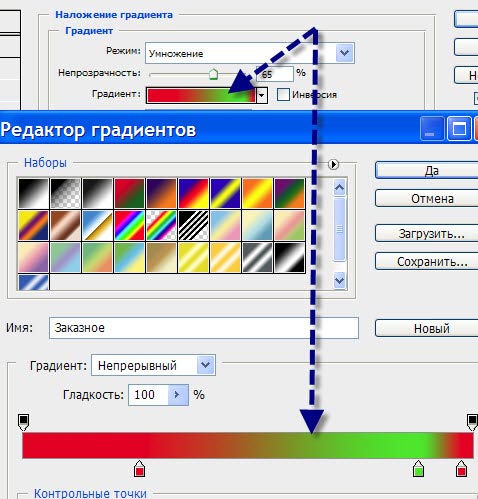This screenshot has height=499, width=478.
Task: Click the Гладкость value field 100
Action: click(148, 395)
